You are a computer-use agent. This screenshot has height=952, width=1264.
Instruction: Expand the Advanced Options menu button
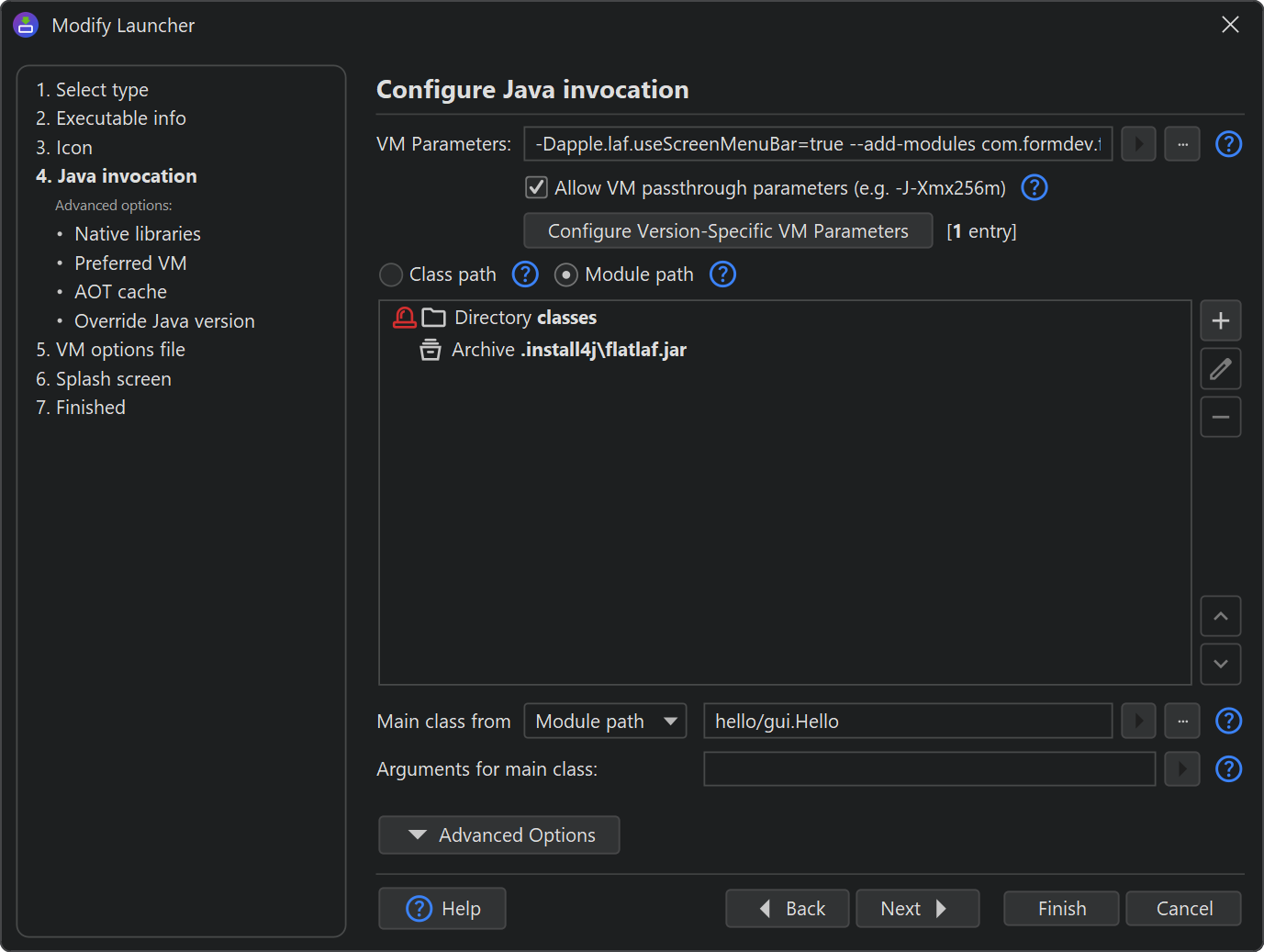pyautogui.click(x=499, y=834)
